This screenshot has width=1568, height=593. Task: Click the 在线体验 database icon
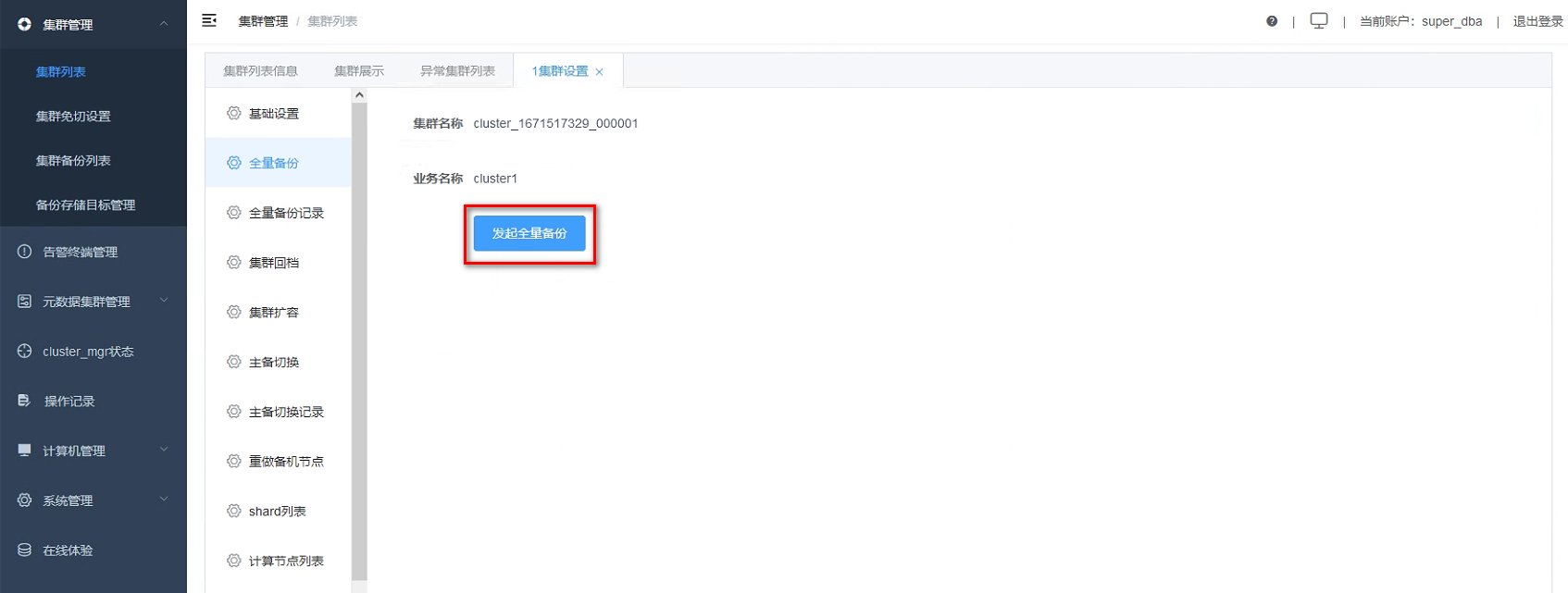(24, 550)
